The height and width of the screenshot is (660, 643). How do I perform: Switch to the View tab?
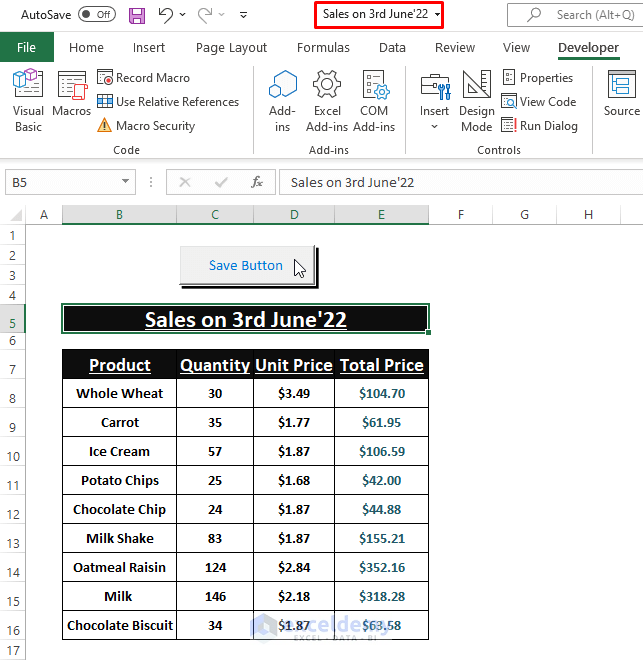(x=516, y=48)
